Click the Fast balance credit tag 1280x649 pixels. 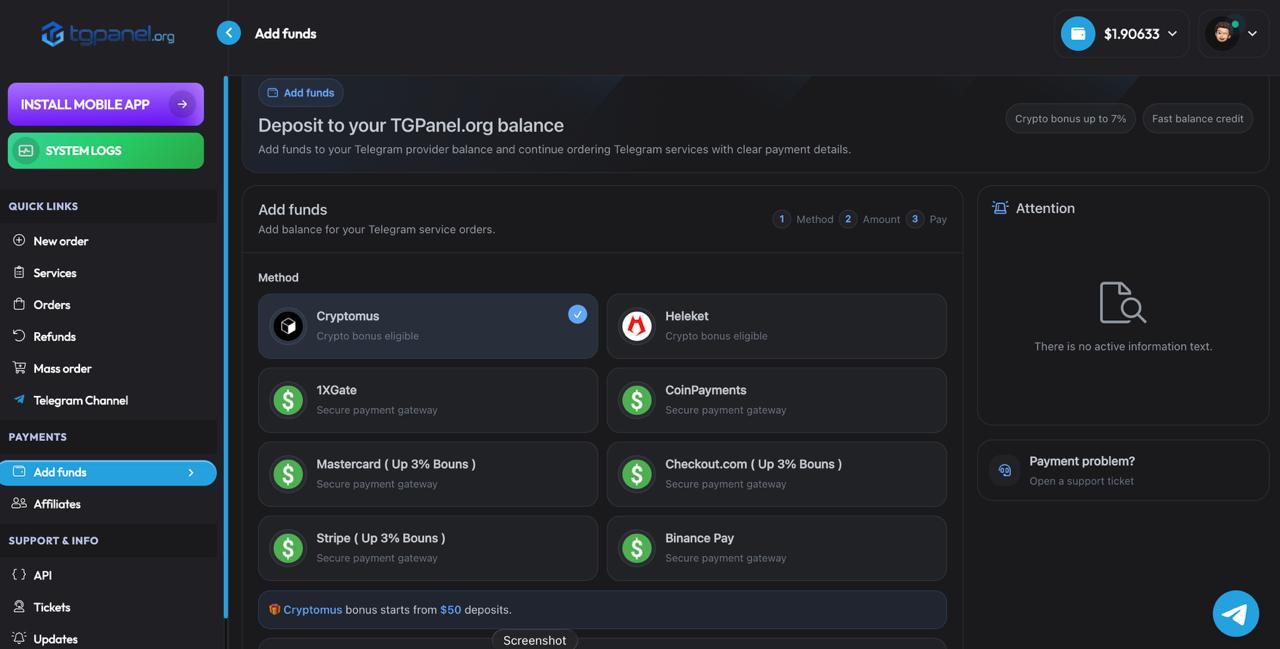pyautogui.click(x=1197, y=119)
